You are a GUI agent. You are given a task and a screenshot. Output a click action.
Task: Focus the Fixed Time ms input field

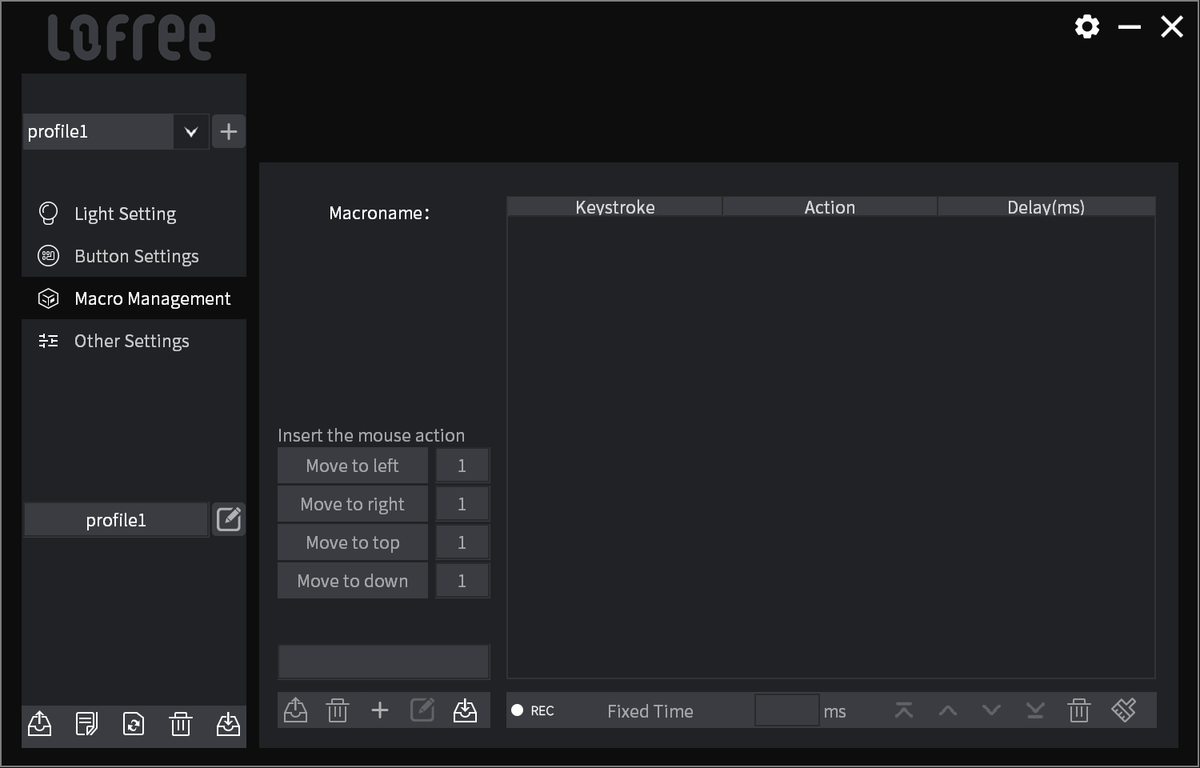point(787,711)
